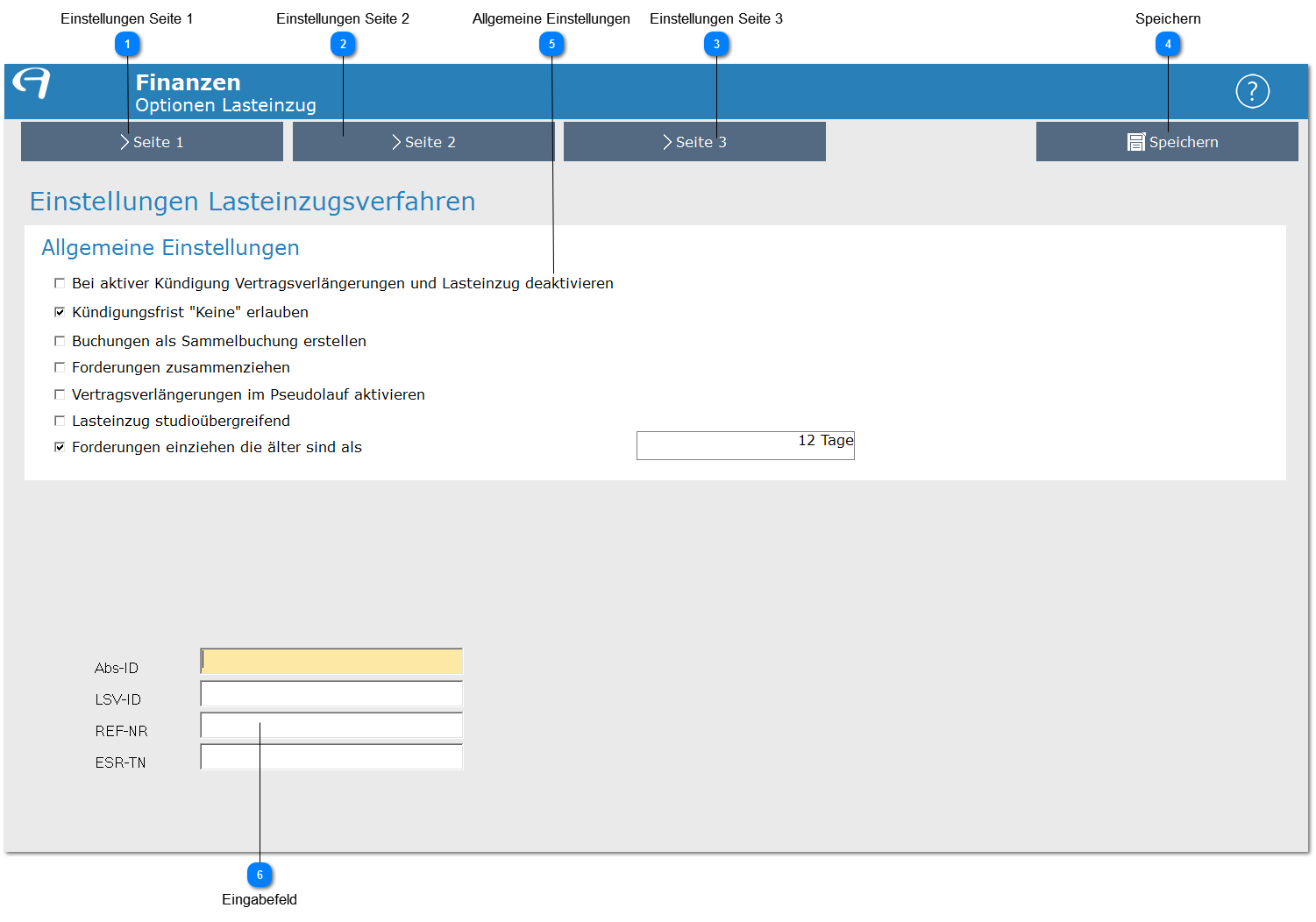Tick Forderungen zusammenziehen checkbox
Viewport: 1316px width, 922px height.
click(60, 367)
